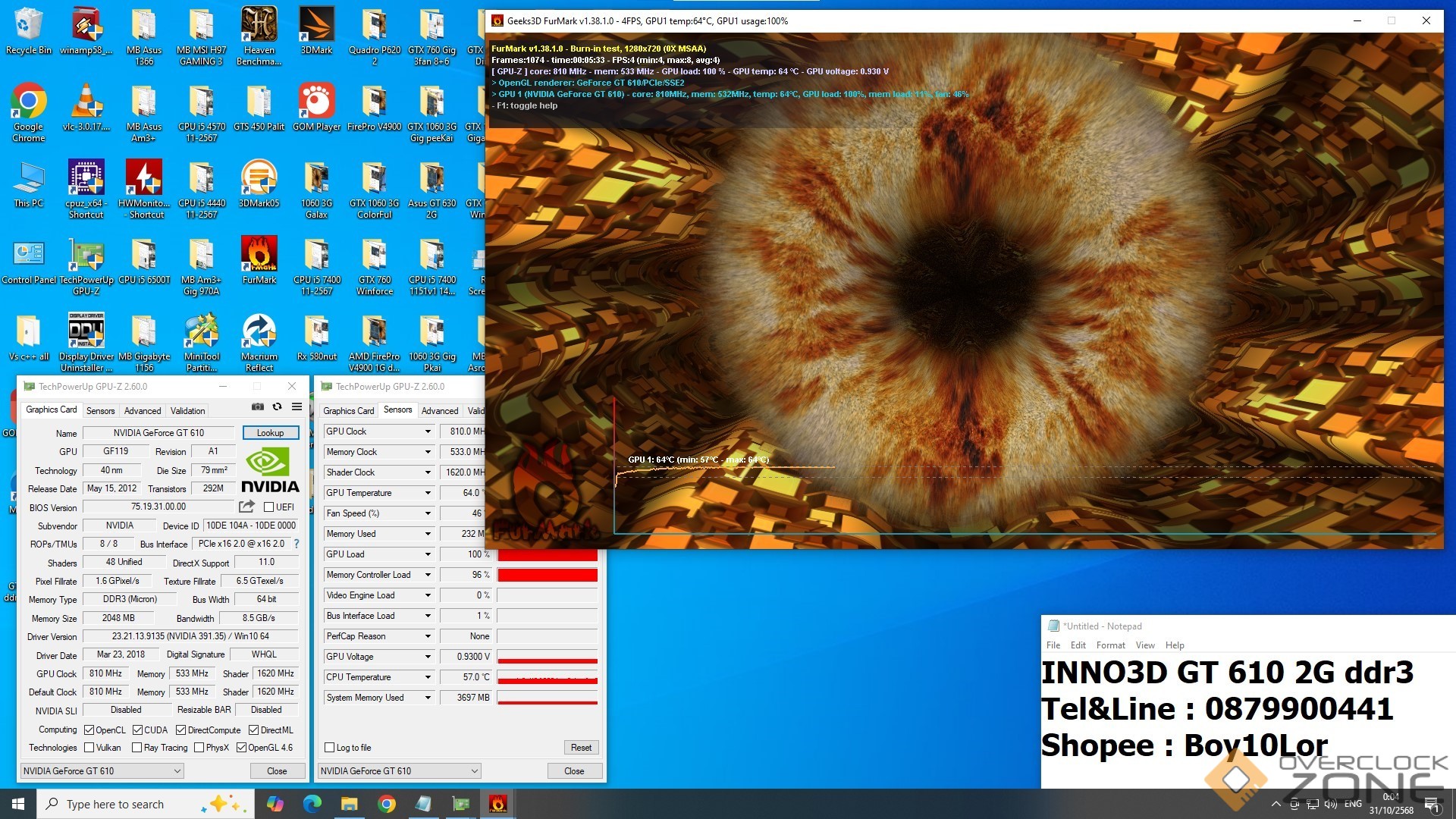Image resolution: width=1456 pixels, height=819 pixels.
Task: Enable the Log to file checkbox
Action: [330, 748]
